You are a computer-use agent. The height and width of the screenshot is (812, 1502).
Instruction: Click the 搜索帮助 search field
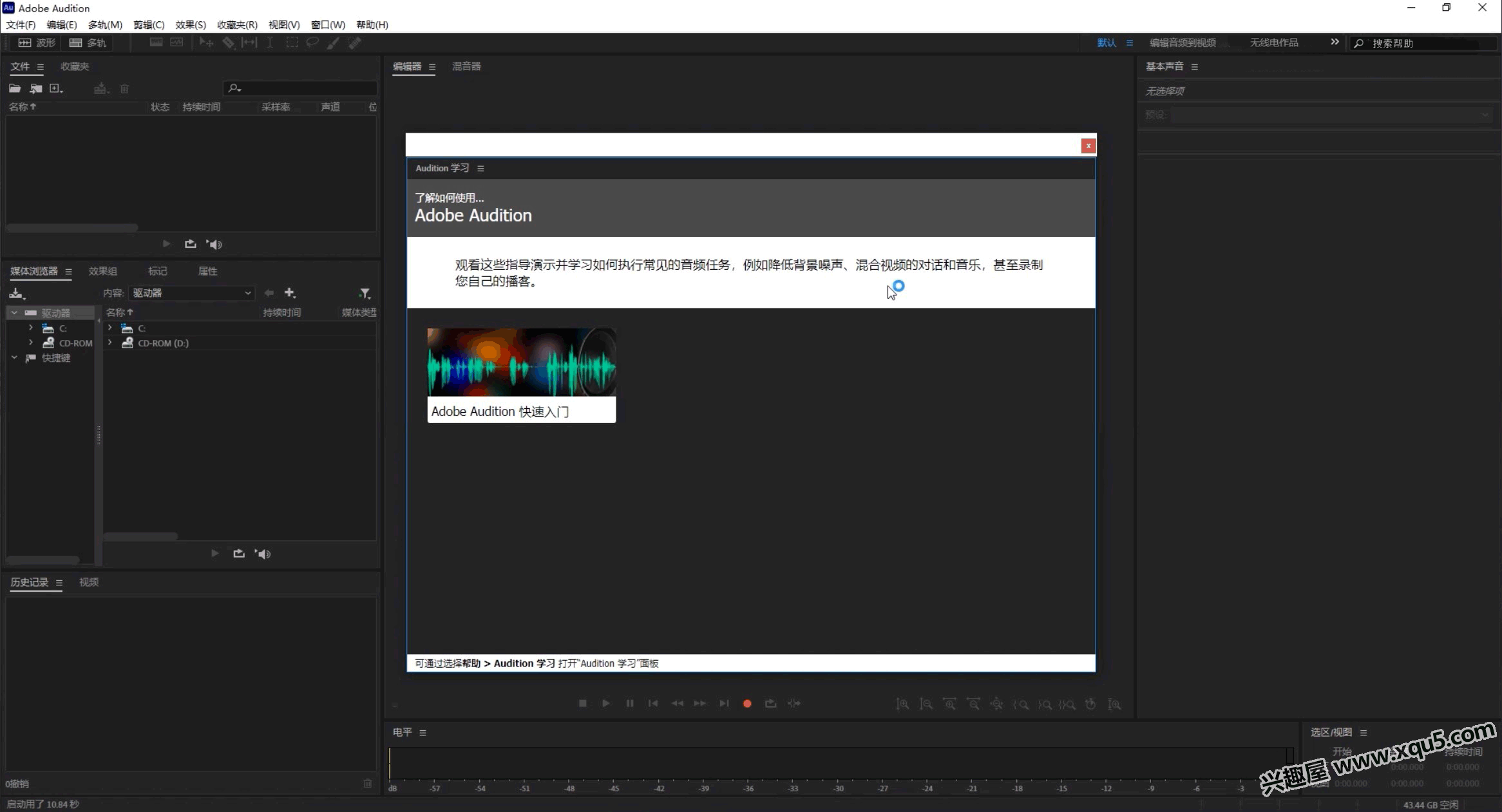click(1424, 43)
